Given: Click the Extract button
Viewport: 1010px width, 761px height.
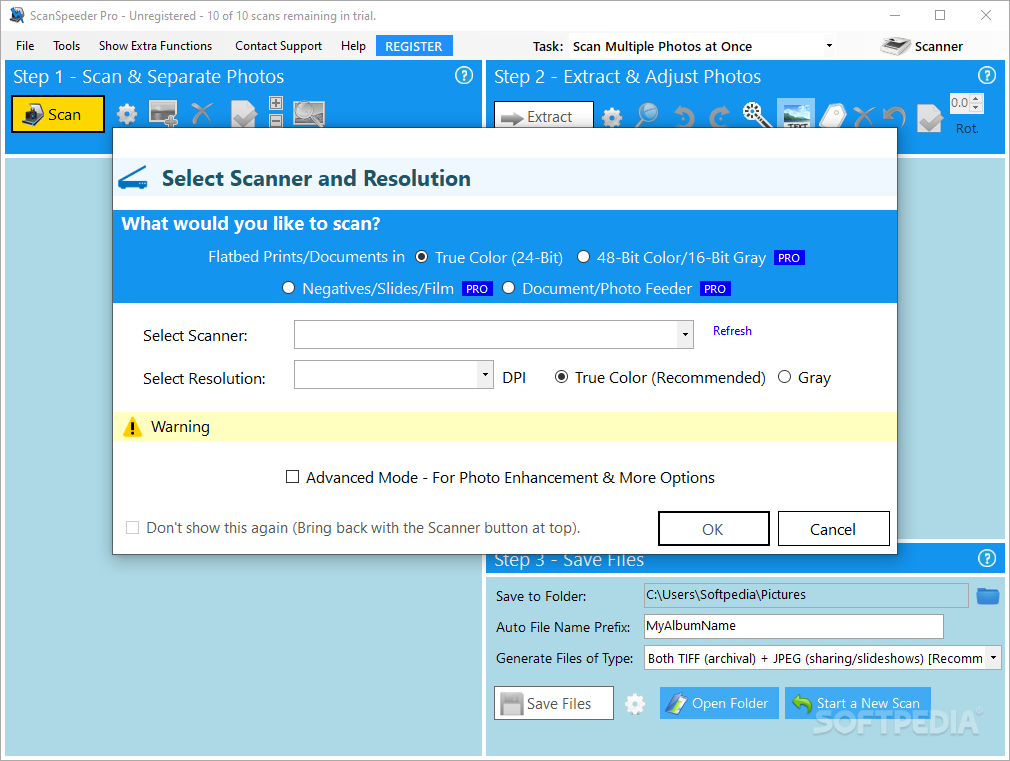Looking at the screenshot, I should (x=544, y=116).
